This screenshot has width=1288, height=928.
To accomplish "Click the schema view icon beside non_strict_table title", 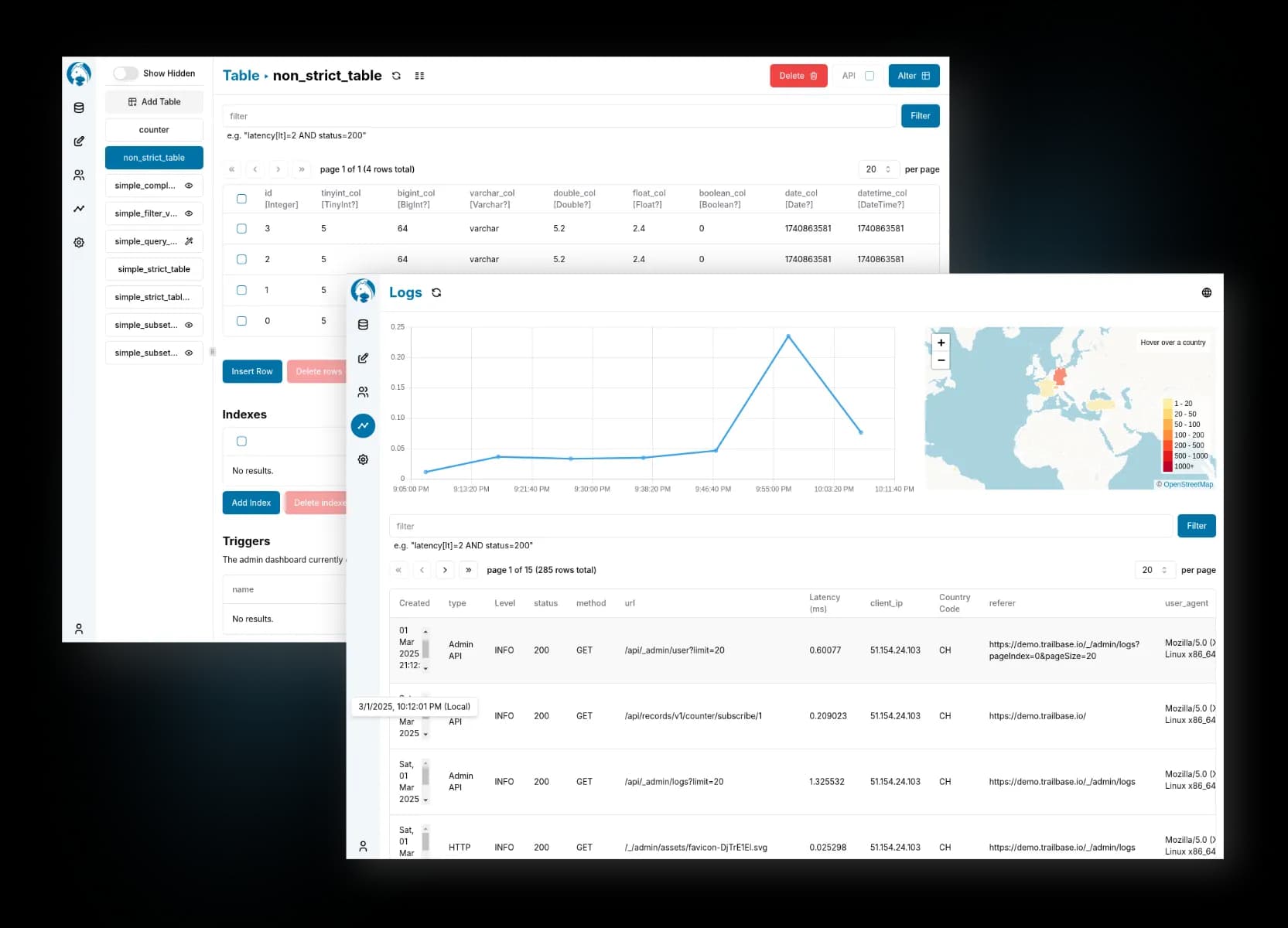I will tap(419, 76).
